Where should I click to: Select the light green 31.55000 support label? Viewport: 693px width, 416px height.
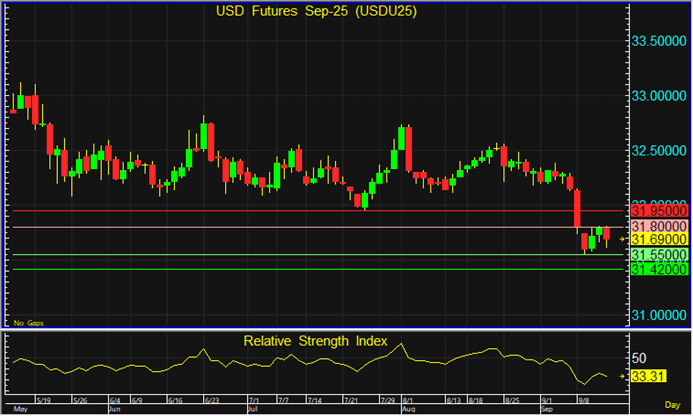(659, 255)
